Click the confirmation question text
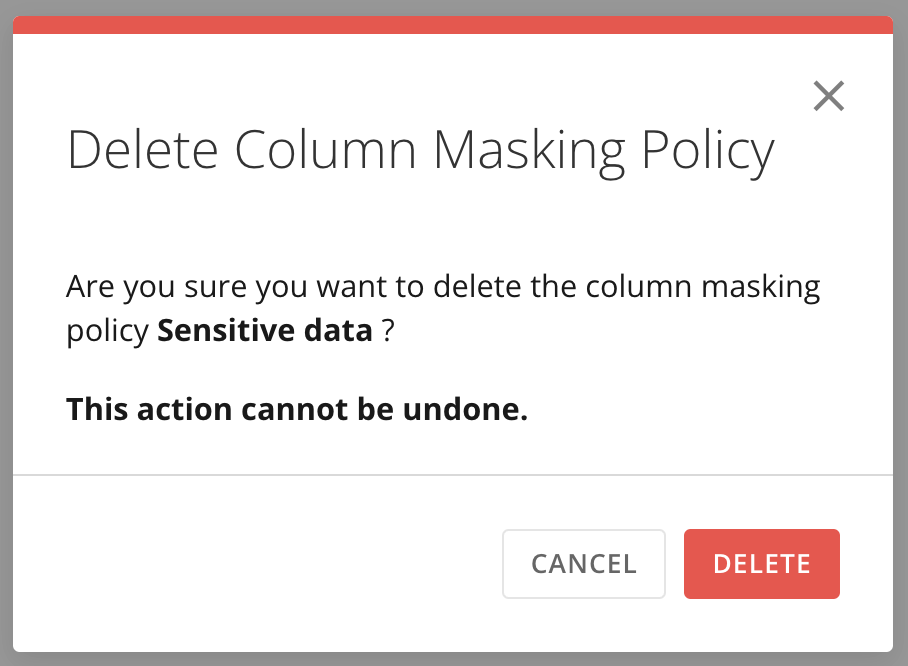908x666 pixels. [442, 286]
